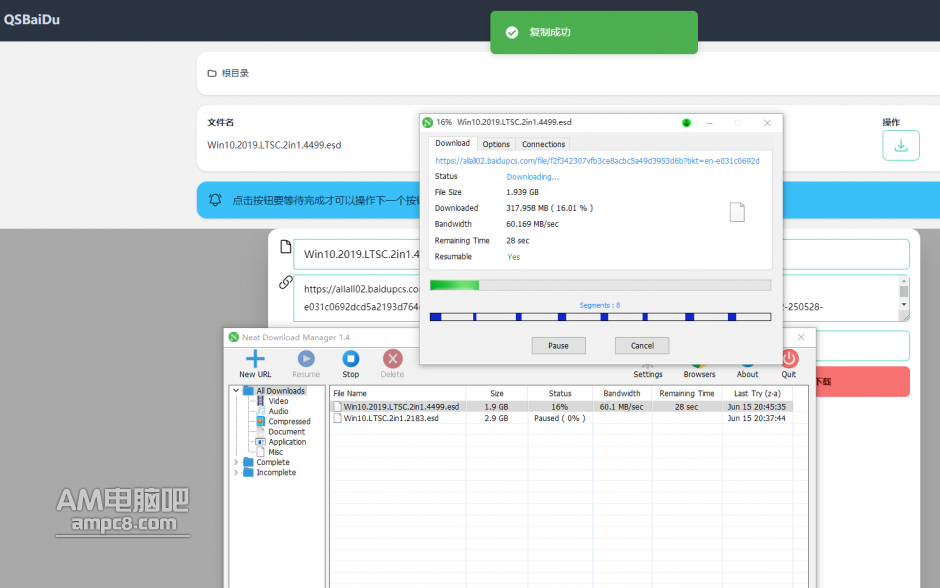Click the file icon beside filename field
Image resolution: width=940 pixels, height=588 pixels.
pos(286,247)
